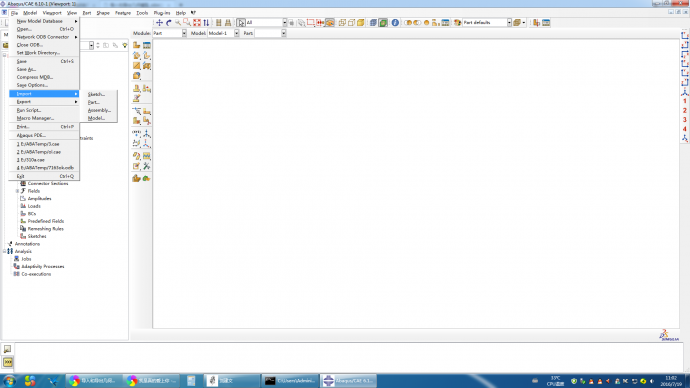Open Windows Start button
Image resolution: width=690 pixels, height=388 pixels.
(9, 381)
